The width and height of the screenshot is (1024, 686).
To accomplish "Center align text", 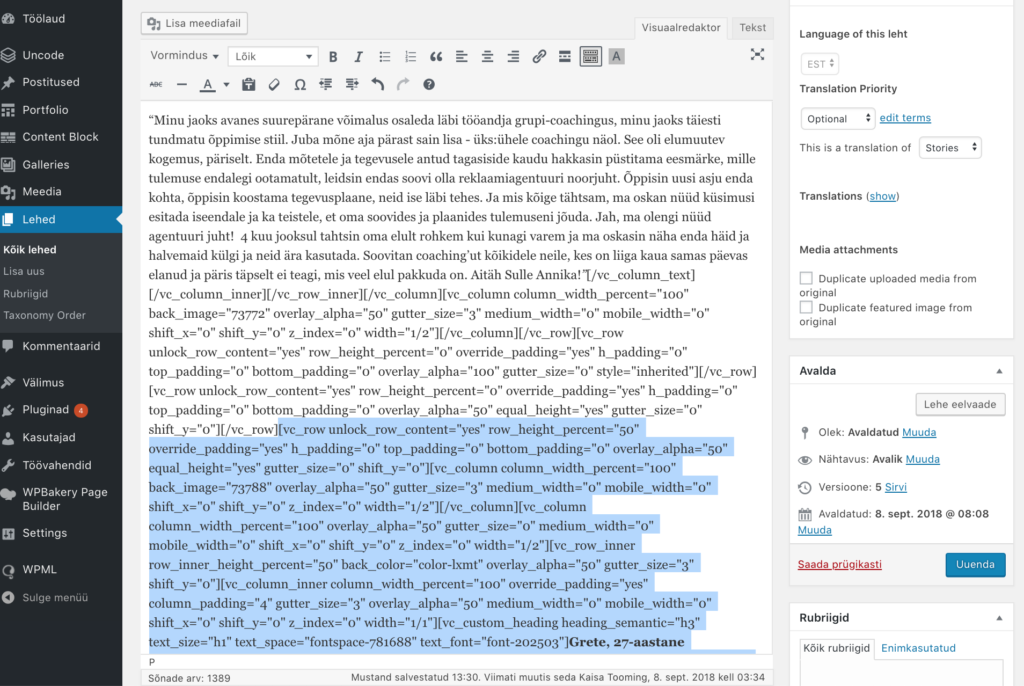I will [x=487, y=57].
